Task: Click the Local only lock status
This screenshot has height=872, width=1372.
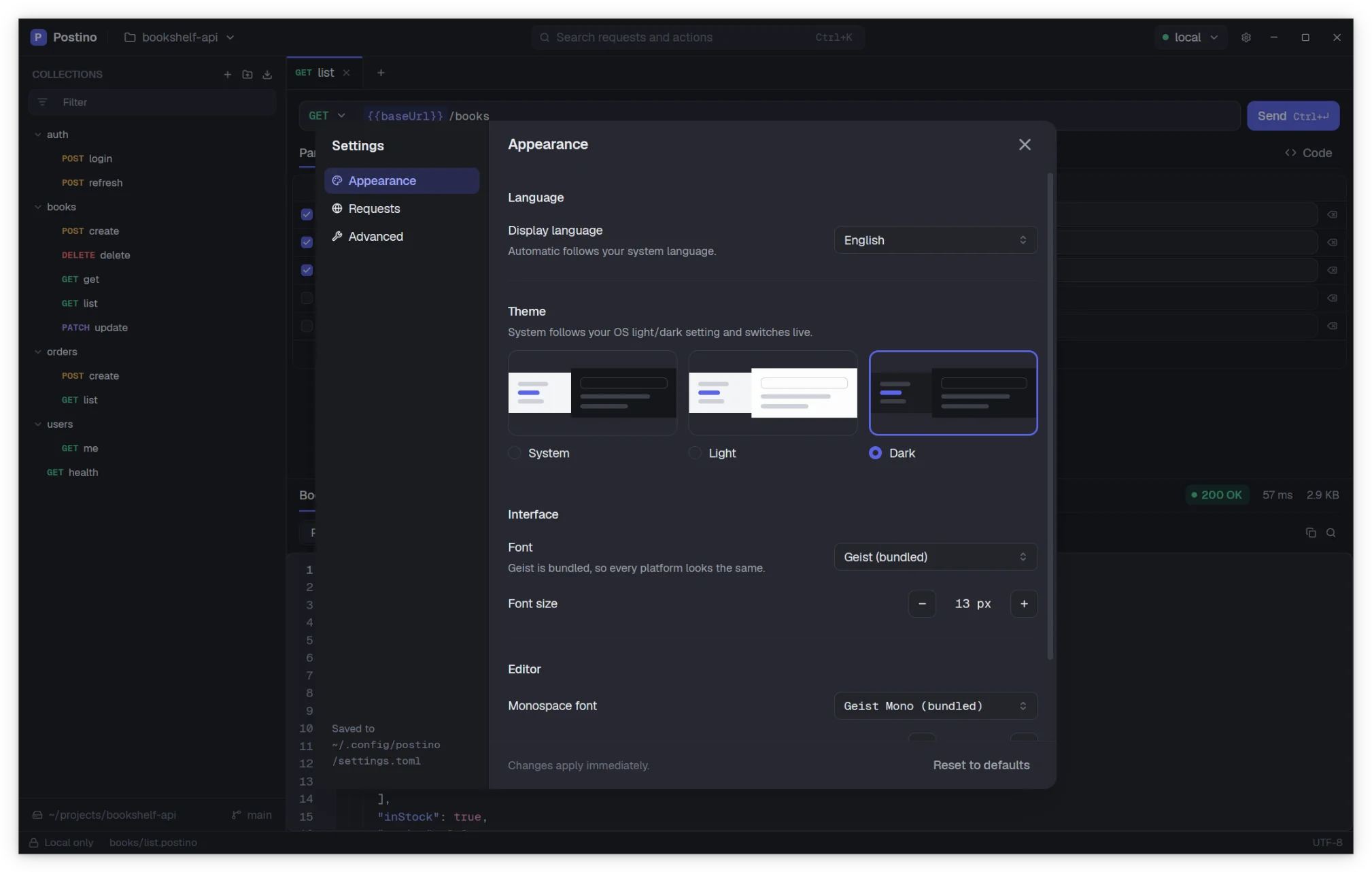Action: point(61,842)
